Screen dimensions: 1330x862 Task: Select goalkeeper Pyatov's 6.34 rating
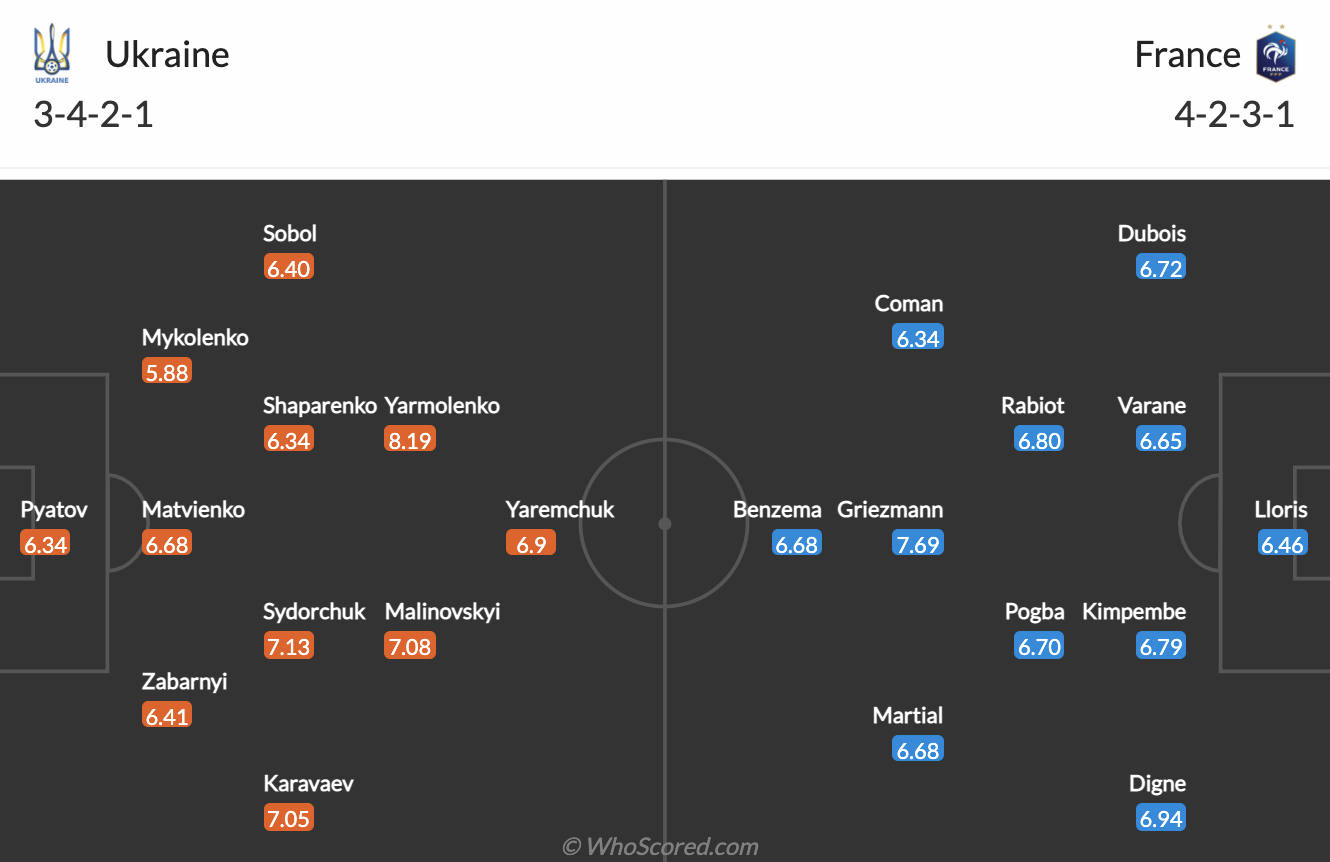point(45,544)
